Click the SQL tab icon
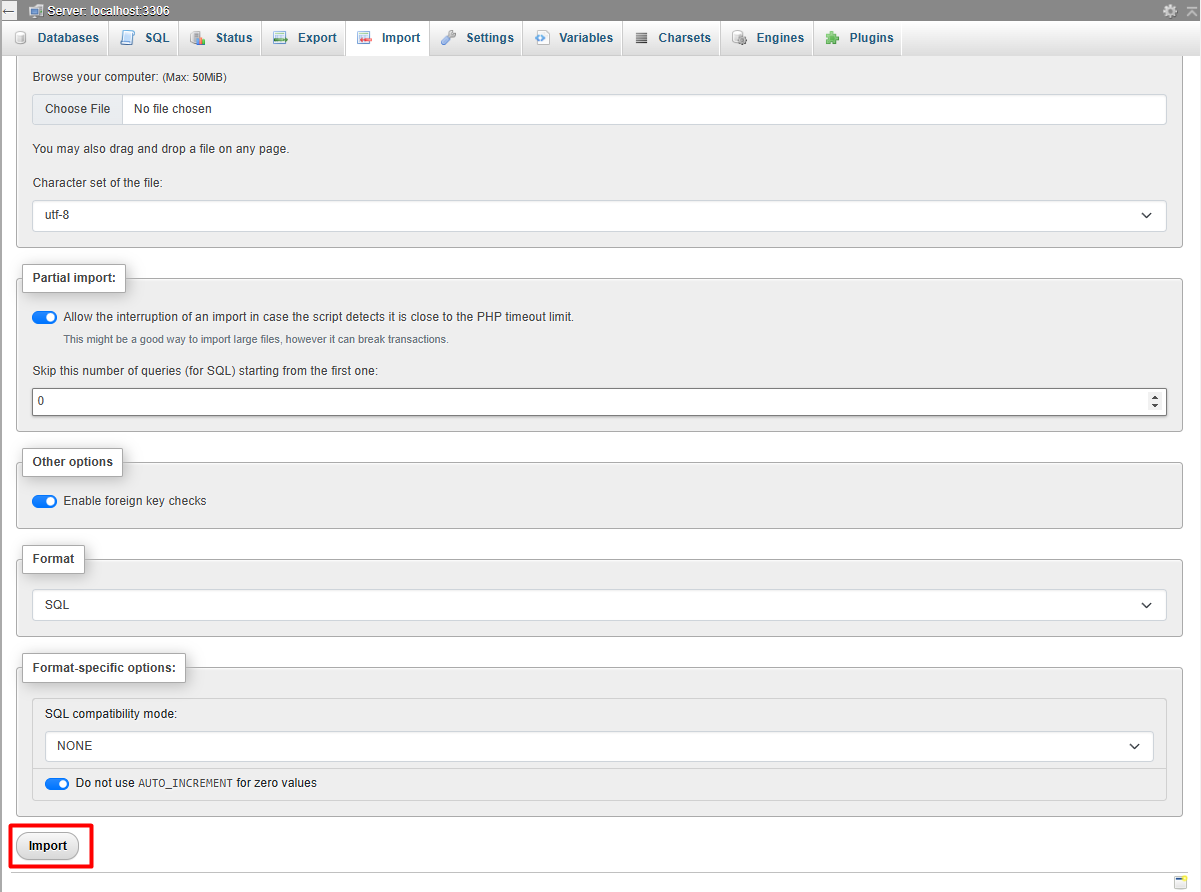Screen dimensions: 1201x892 (127, 38)
